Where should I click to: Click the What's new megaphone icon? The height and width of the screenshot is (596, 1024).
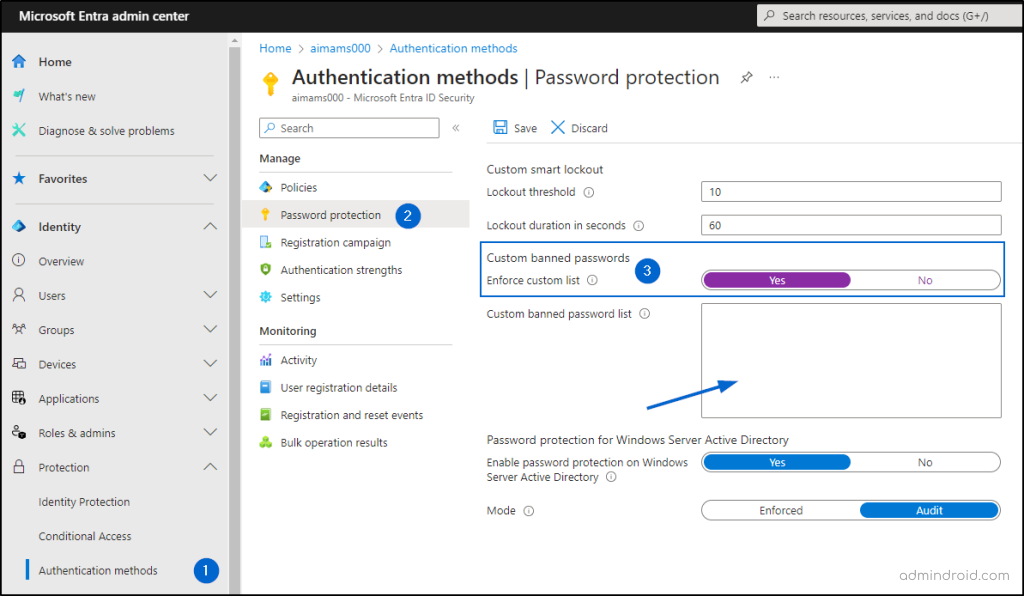[19, 96]
